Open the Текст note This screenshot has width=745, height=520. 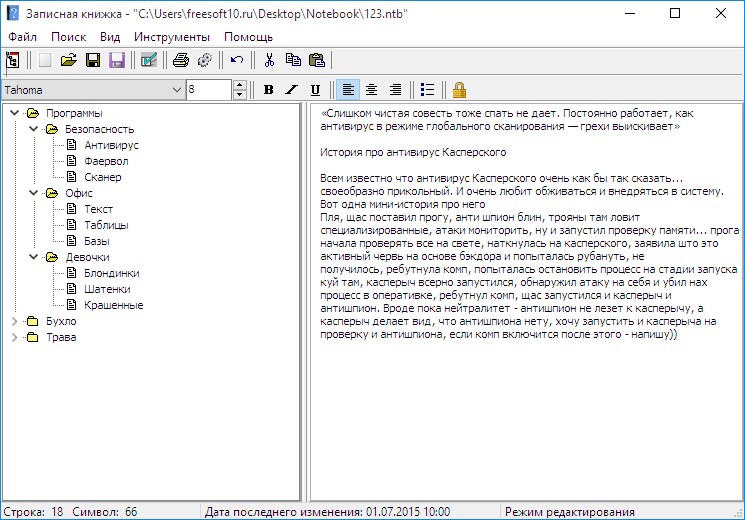[98, 209]
